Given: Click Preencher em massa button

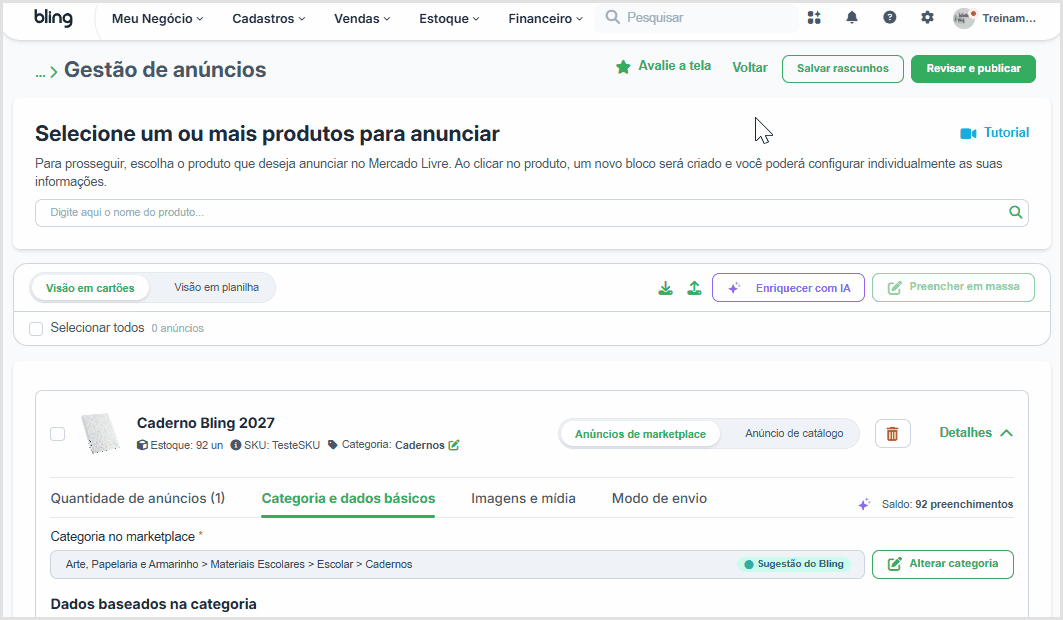Looking at the screenshot, I should click(953, 287).
